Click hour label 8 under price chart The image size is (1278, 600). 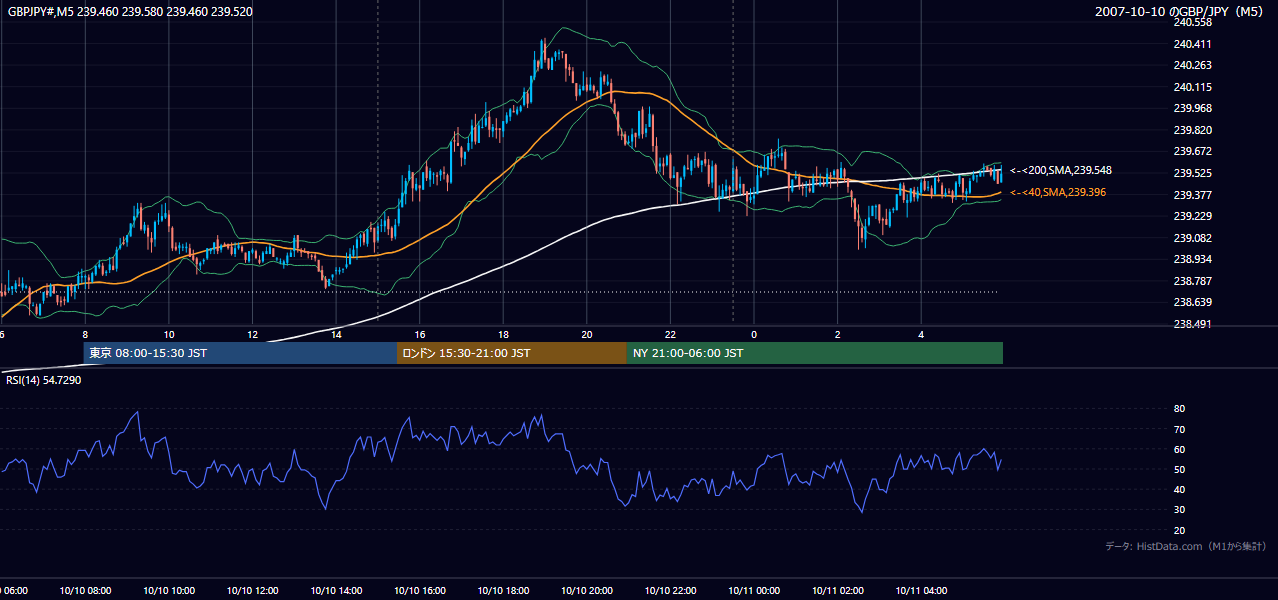85,334
